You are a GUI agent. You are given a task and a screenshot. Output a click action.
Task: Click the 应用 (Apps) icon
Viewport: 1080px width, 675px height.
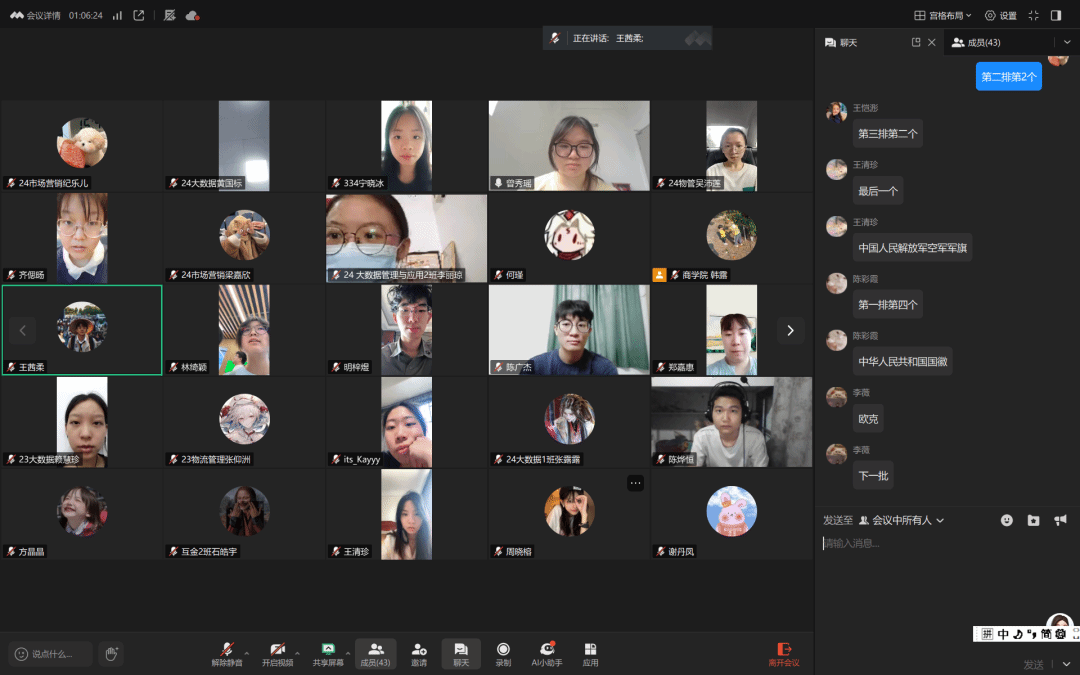(x=590, y=653)
